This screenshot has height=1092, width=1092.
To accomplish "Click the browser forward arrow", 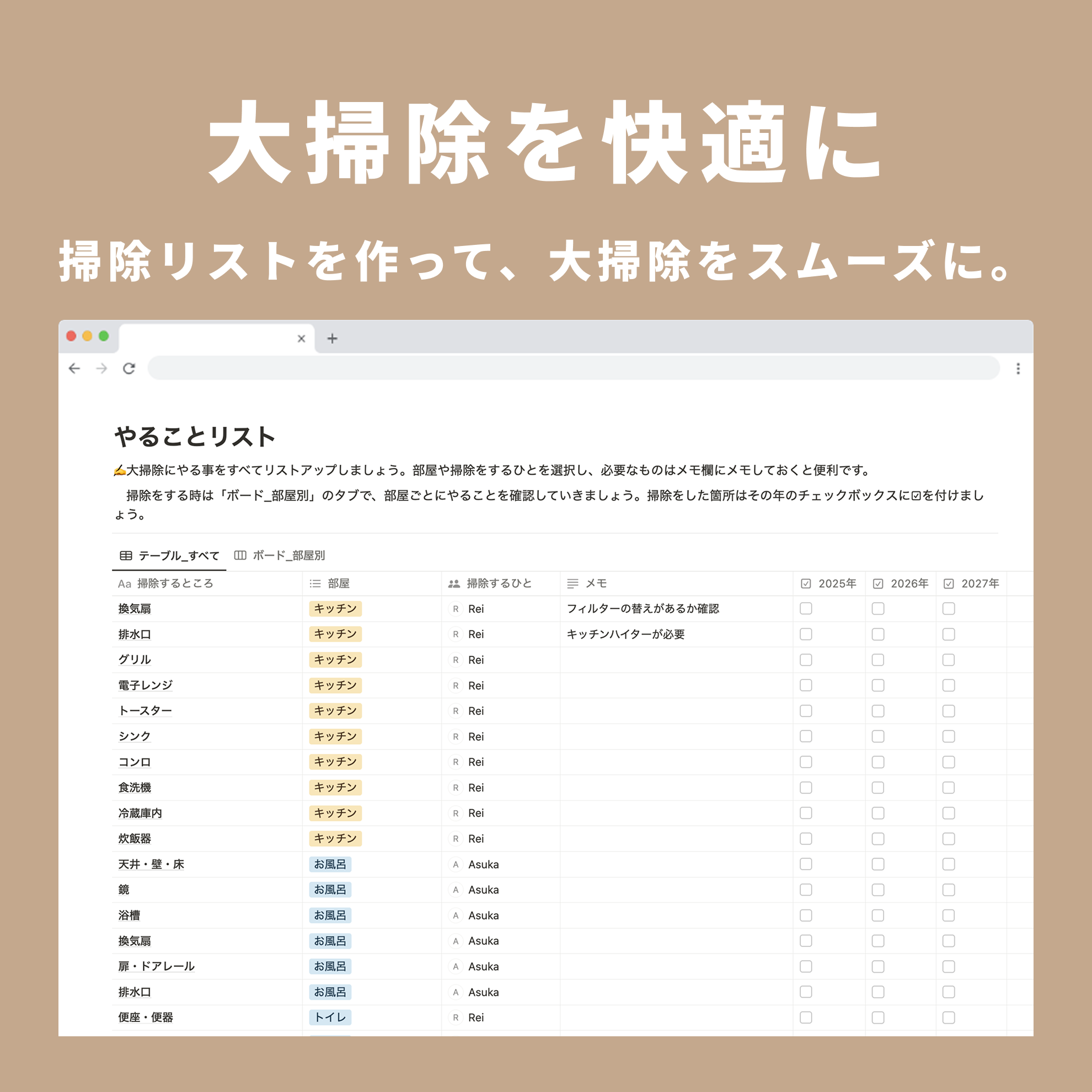I will 101,368.
